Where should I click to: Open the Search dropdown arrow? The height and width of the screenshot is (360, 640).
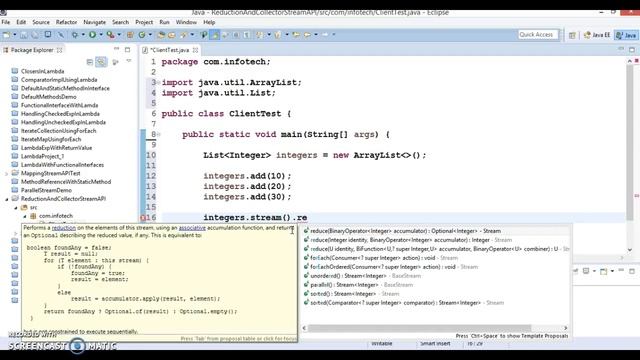click(192, 35)
